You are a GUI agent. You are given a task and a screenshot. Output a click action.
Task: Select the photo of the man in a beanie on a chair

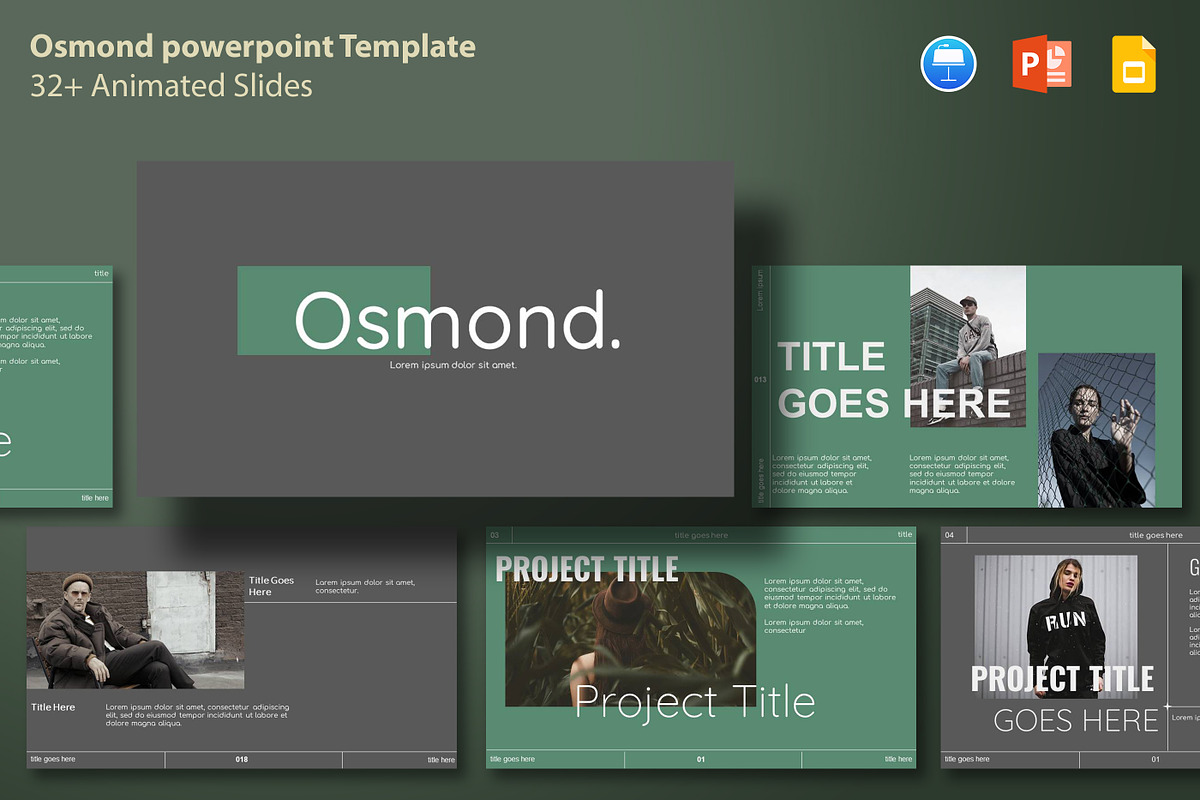click(135, 630)
